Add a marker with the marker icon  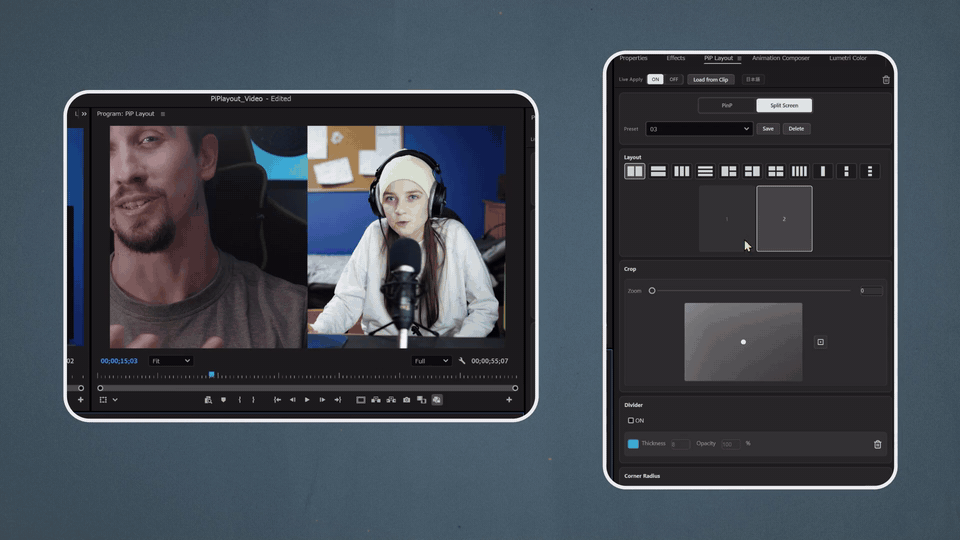point(223,400)
